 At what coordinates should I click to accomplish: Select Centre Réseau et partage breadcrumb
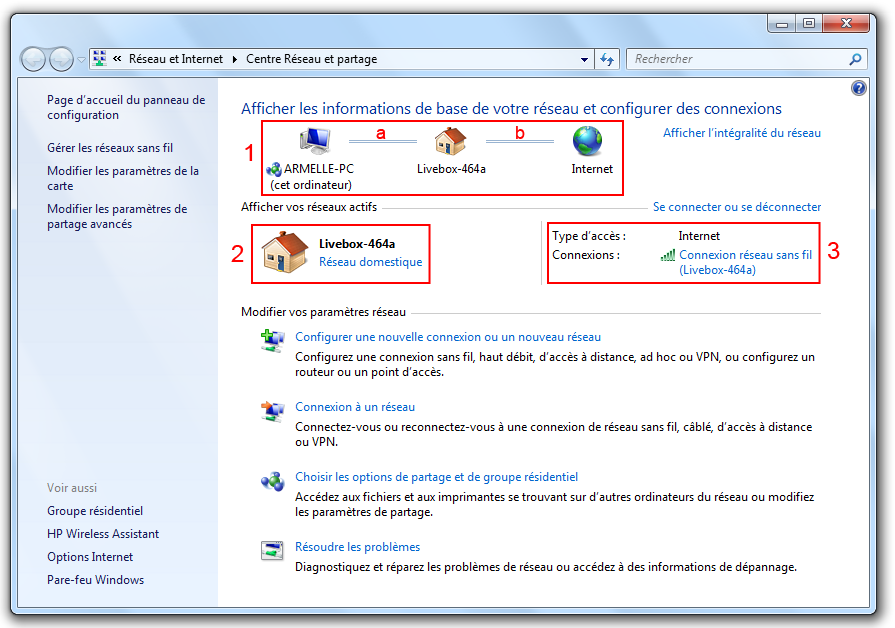312,59
